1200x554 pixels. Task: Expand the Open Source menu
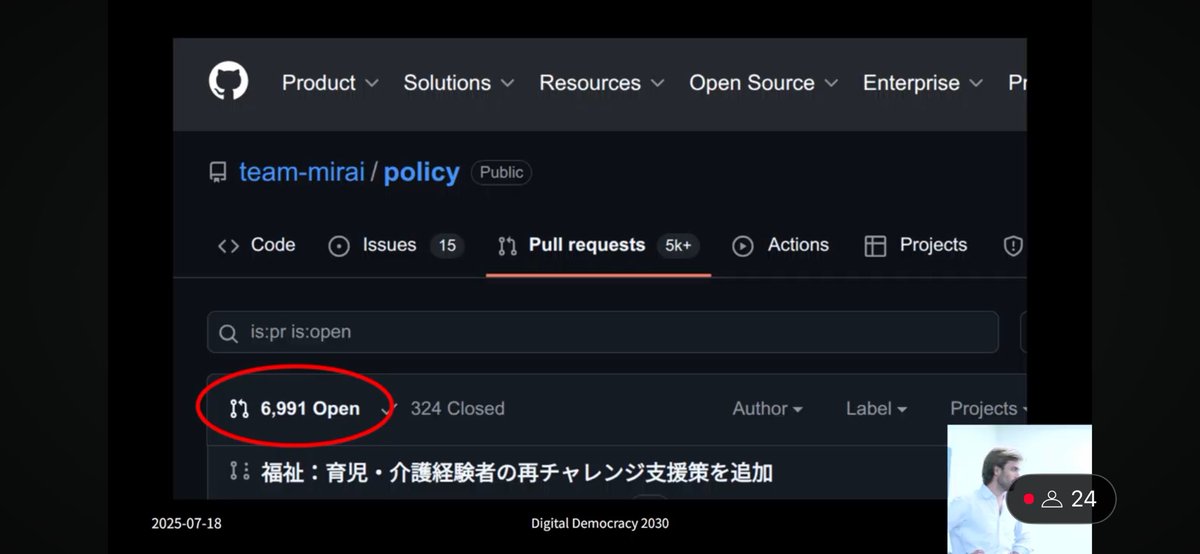(x=764, y=83)
